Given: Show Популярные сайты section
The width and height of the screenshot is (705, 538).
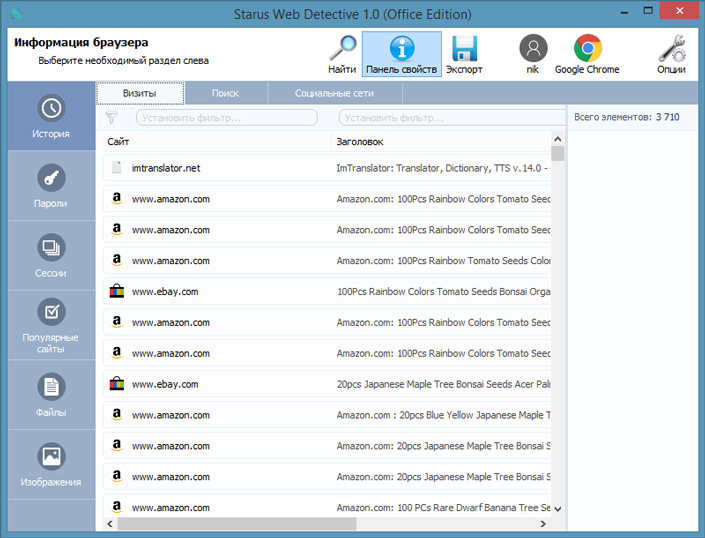Looking at the screenshot, I should 51,325.
